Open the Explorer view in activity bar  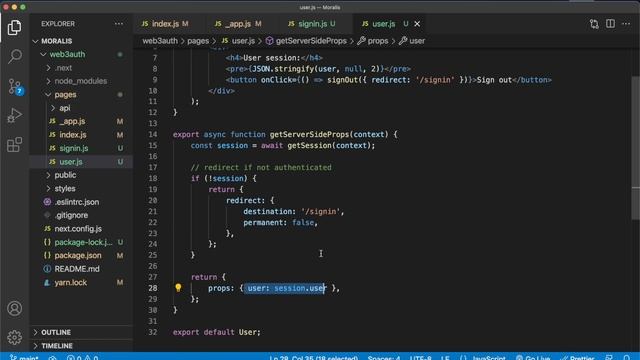tap(15, 28)
